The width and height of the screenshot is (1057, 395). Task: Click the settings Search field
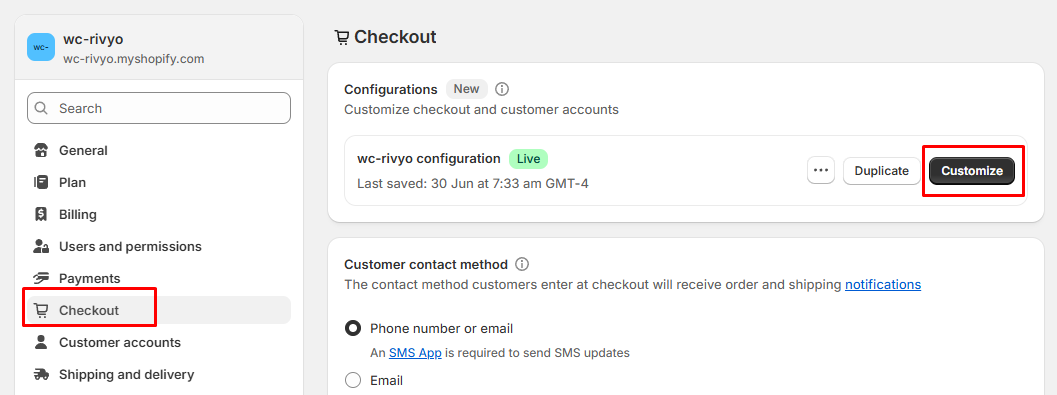[x=159, y=108]
